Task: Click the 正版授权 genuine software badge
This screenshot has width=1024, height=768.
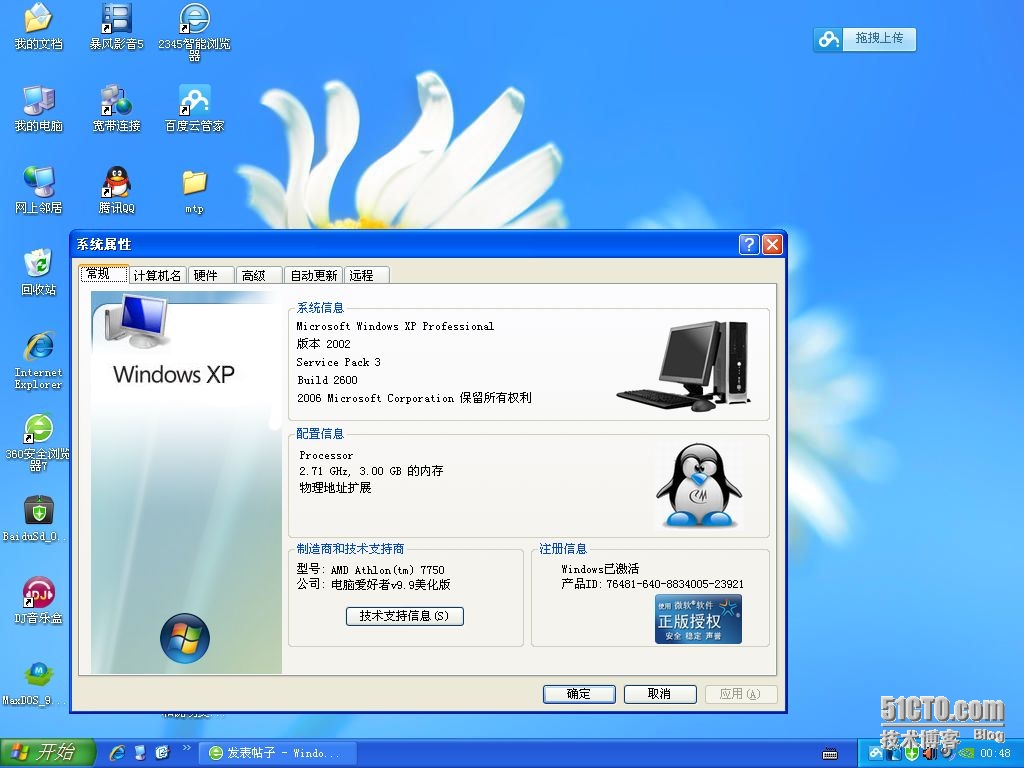Action: pos(698,619)
